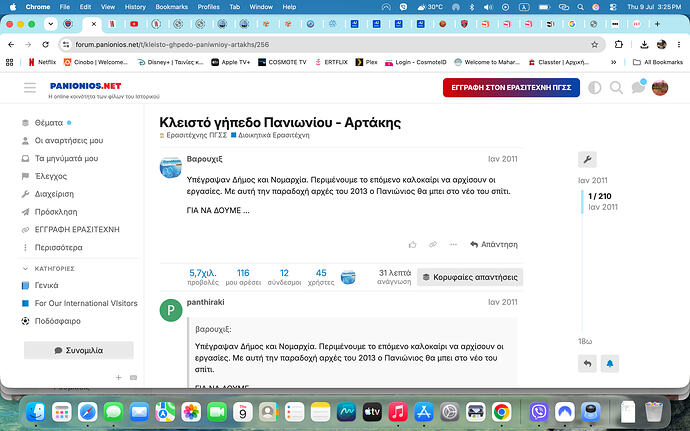Viewport: 690px width, 431px height.
Task: Click the panthiraki username
Action: point(206,302)
